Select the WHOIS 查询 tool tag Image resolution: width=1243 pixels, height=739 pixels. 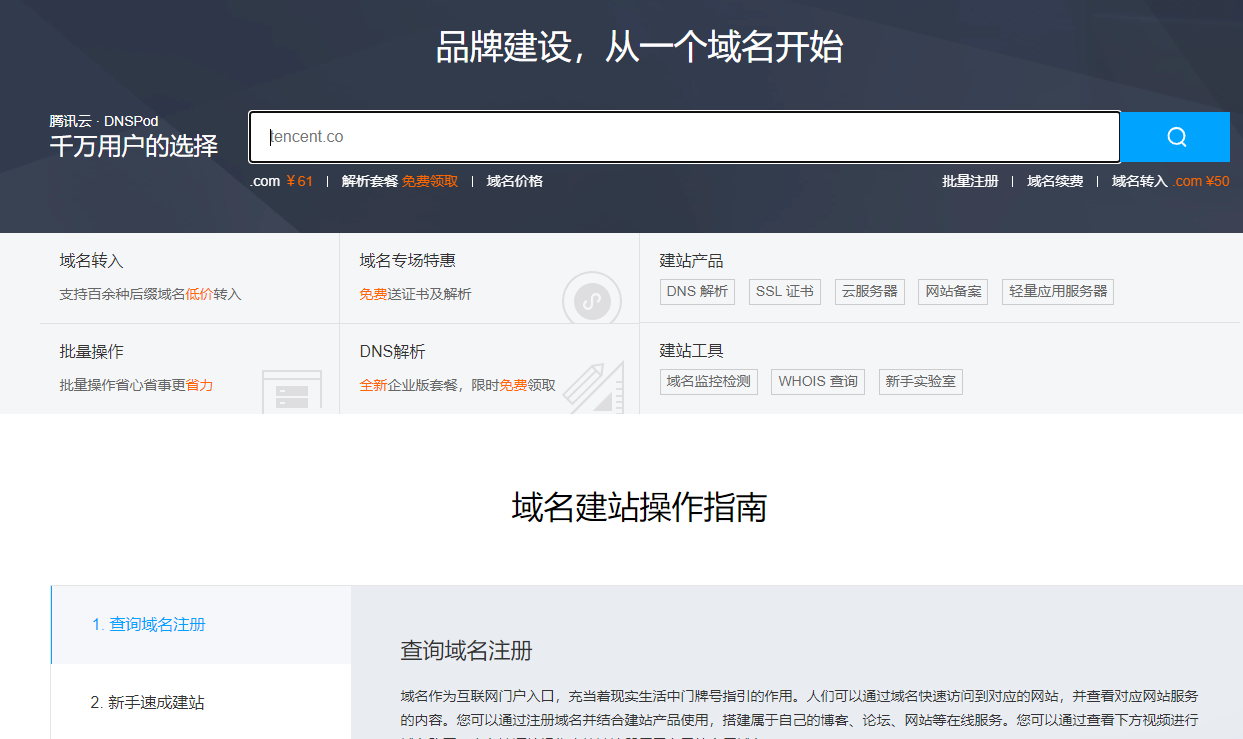pyautogui.click(x=818, y=382)
